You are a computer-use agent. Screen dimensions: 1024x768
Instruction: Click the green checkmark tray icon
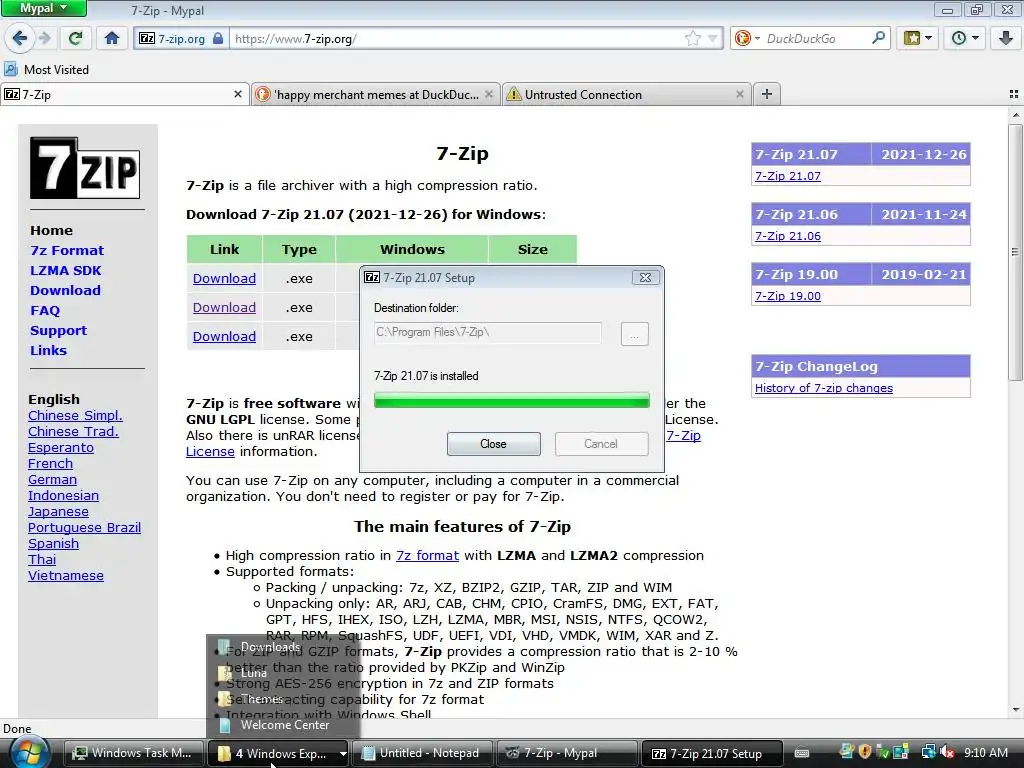pos(882,752)
